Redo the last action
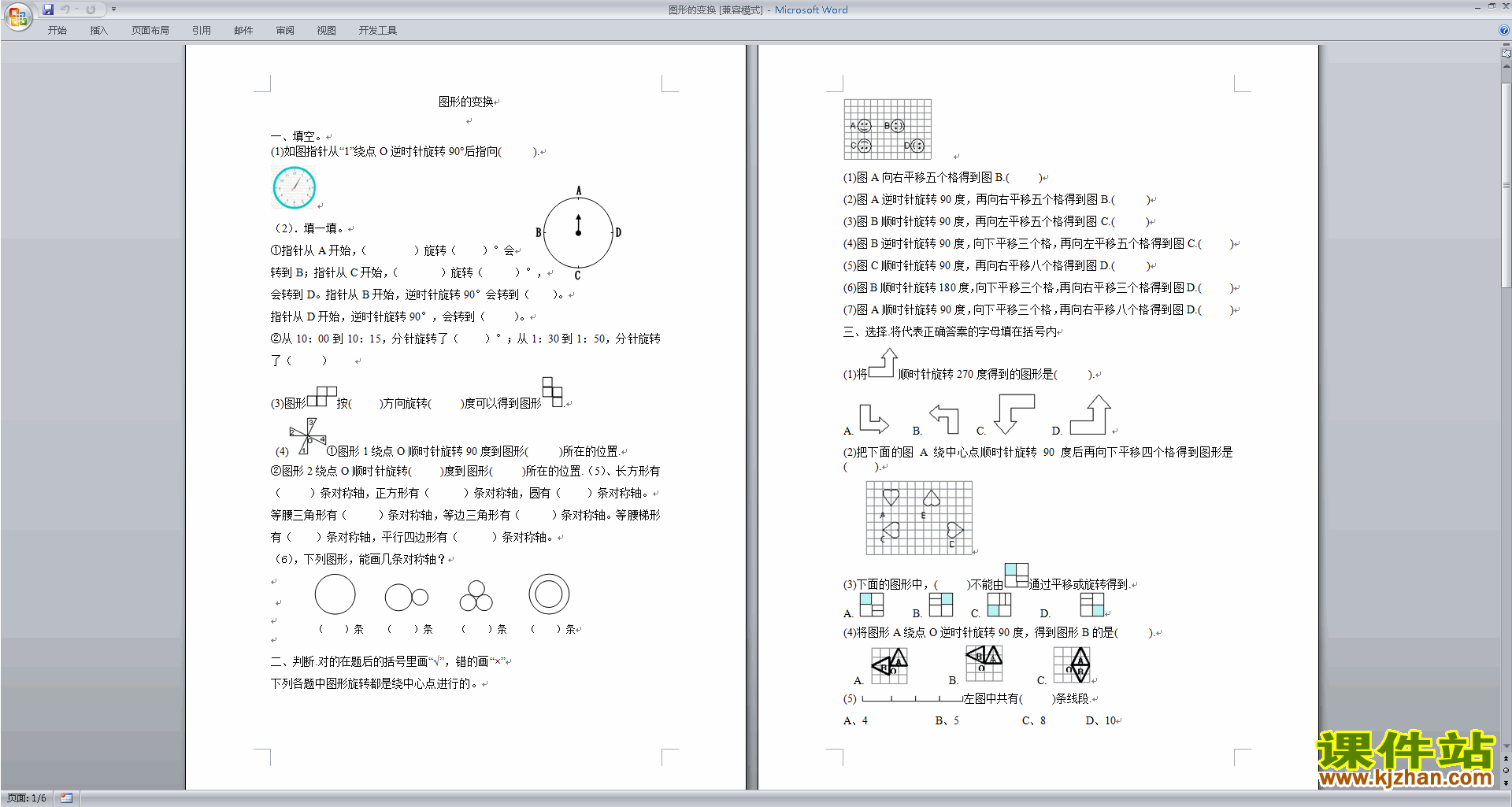 (x=91, y=9)
